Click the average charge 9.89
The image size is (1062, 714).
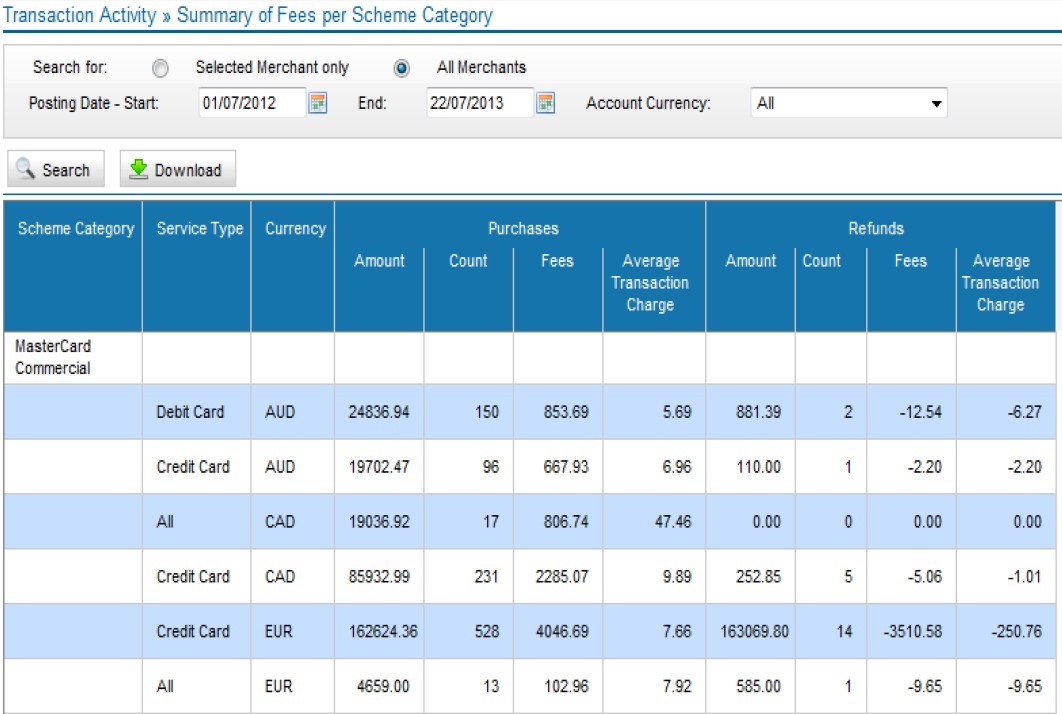point(677,576)
